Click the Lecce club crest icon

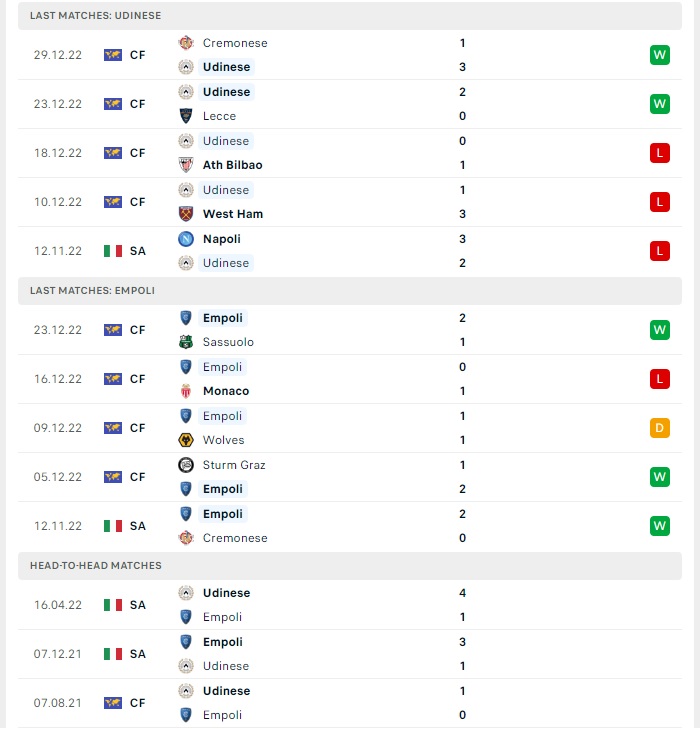[x=186, y=116]
